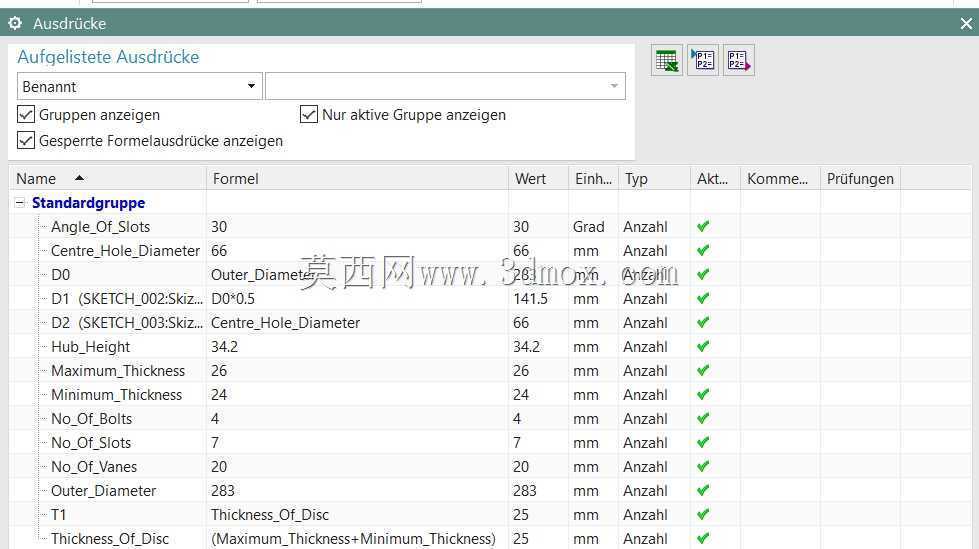
Task: Click the Aufgelistete Ausdrücke section heading
Action: 108,57
